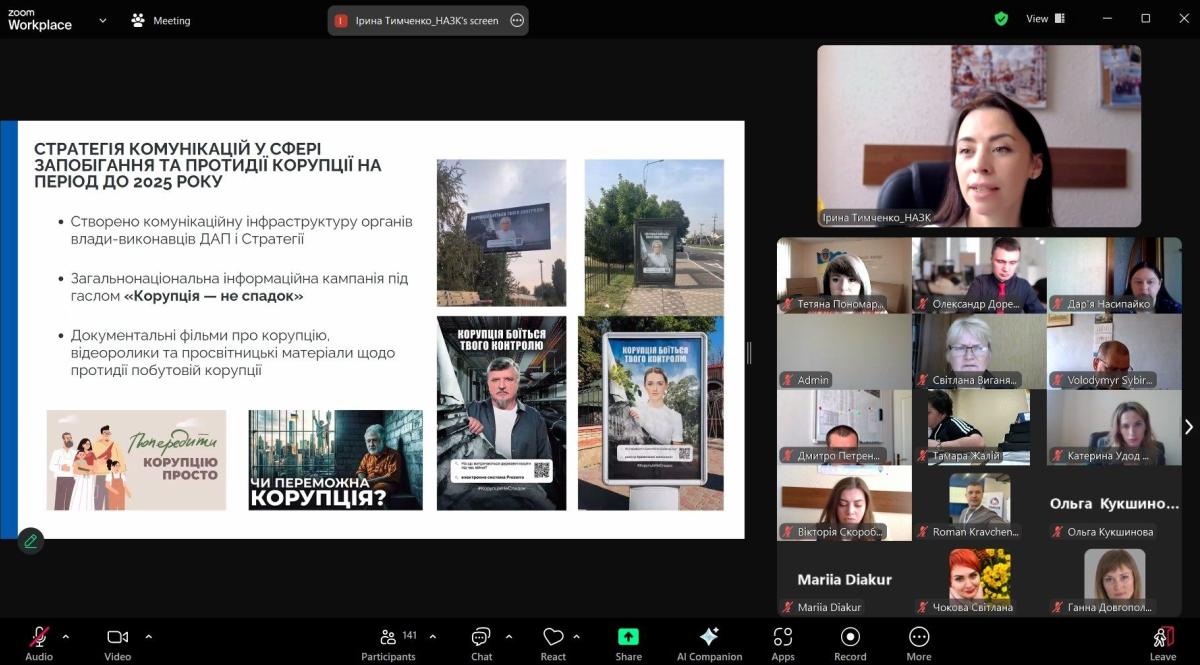Start recording with the Record button

(850, 644)
